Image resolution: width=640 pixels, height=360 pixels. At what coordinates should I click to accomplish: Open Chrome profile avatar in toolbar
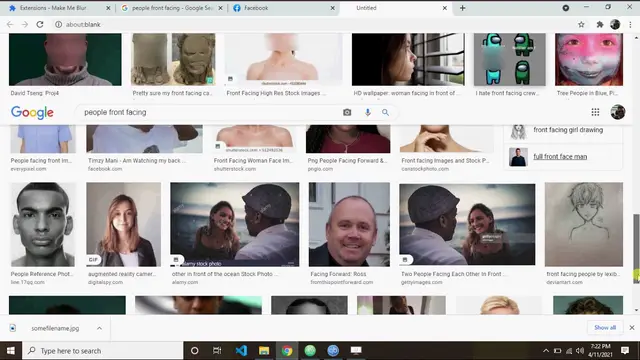click(x=615, y=24)
